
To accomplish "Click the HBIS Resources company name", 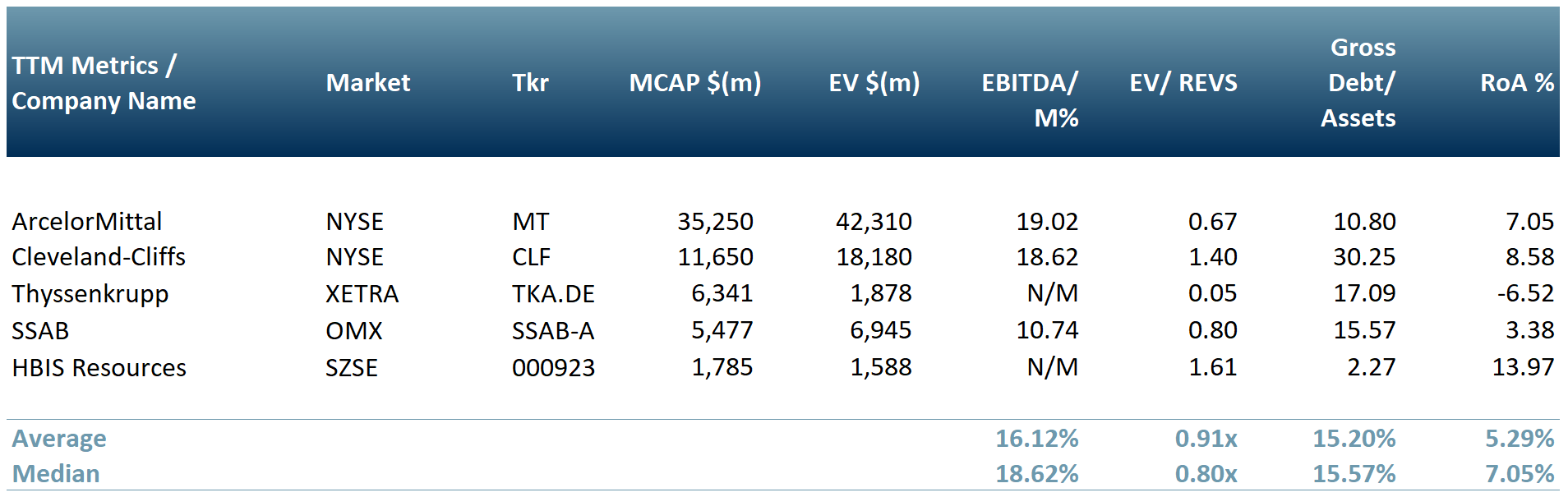I will [x=99, y=367].
